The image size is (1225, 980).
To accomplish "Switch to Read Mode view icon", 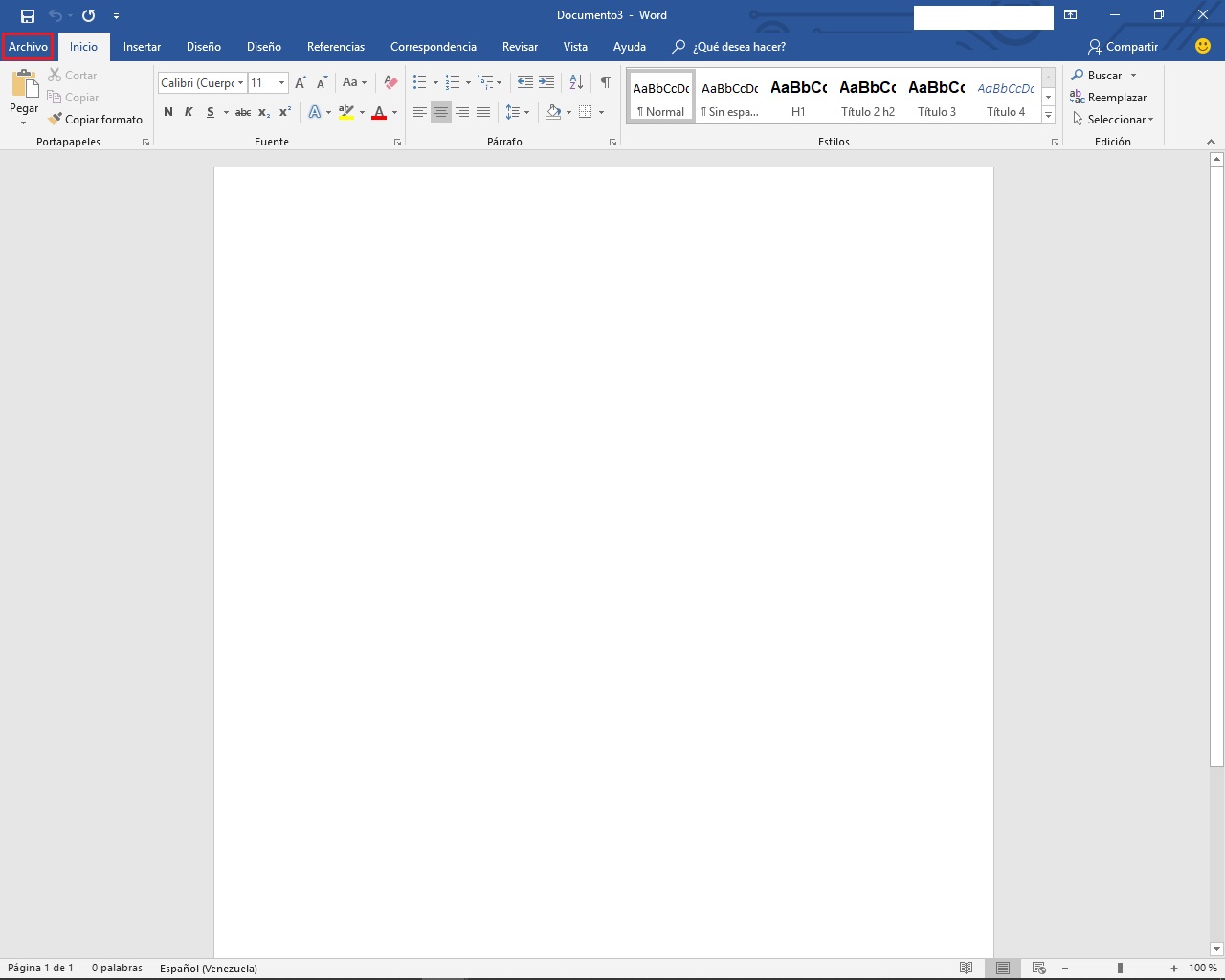I will point(967,968).
